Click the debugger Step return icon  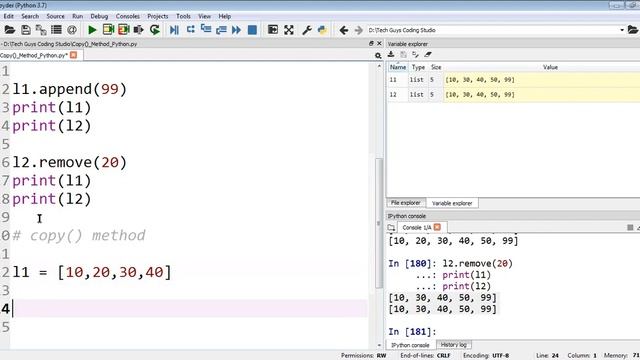(221, 30)
